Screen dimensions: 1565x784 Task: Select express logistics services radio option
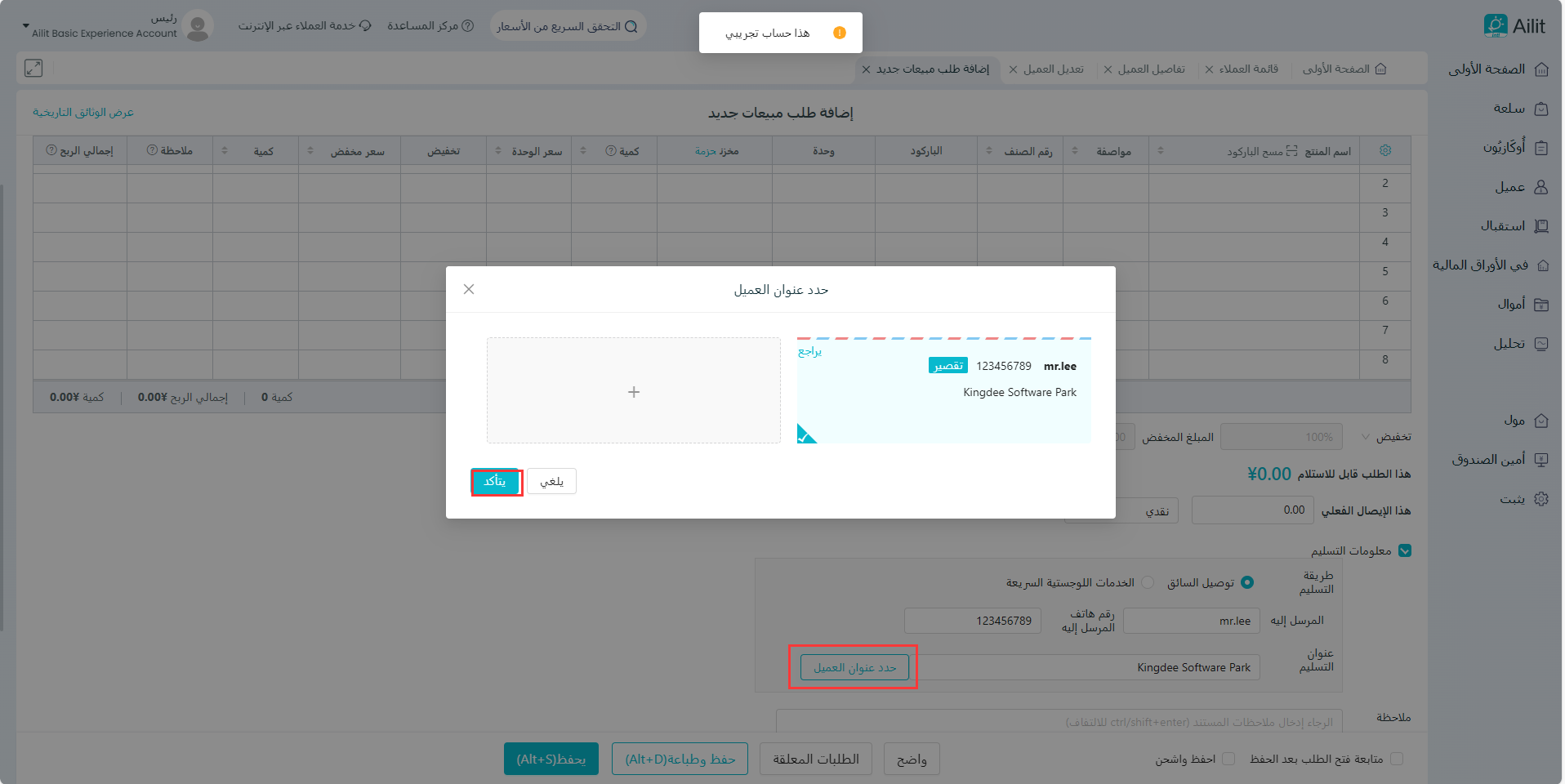coord(1148,582)
